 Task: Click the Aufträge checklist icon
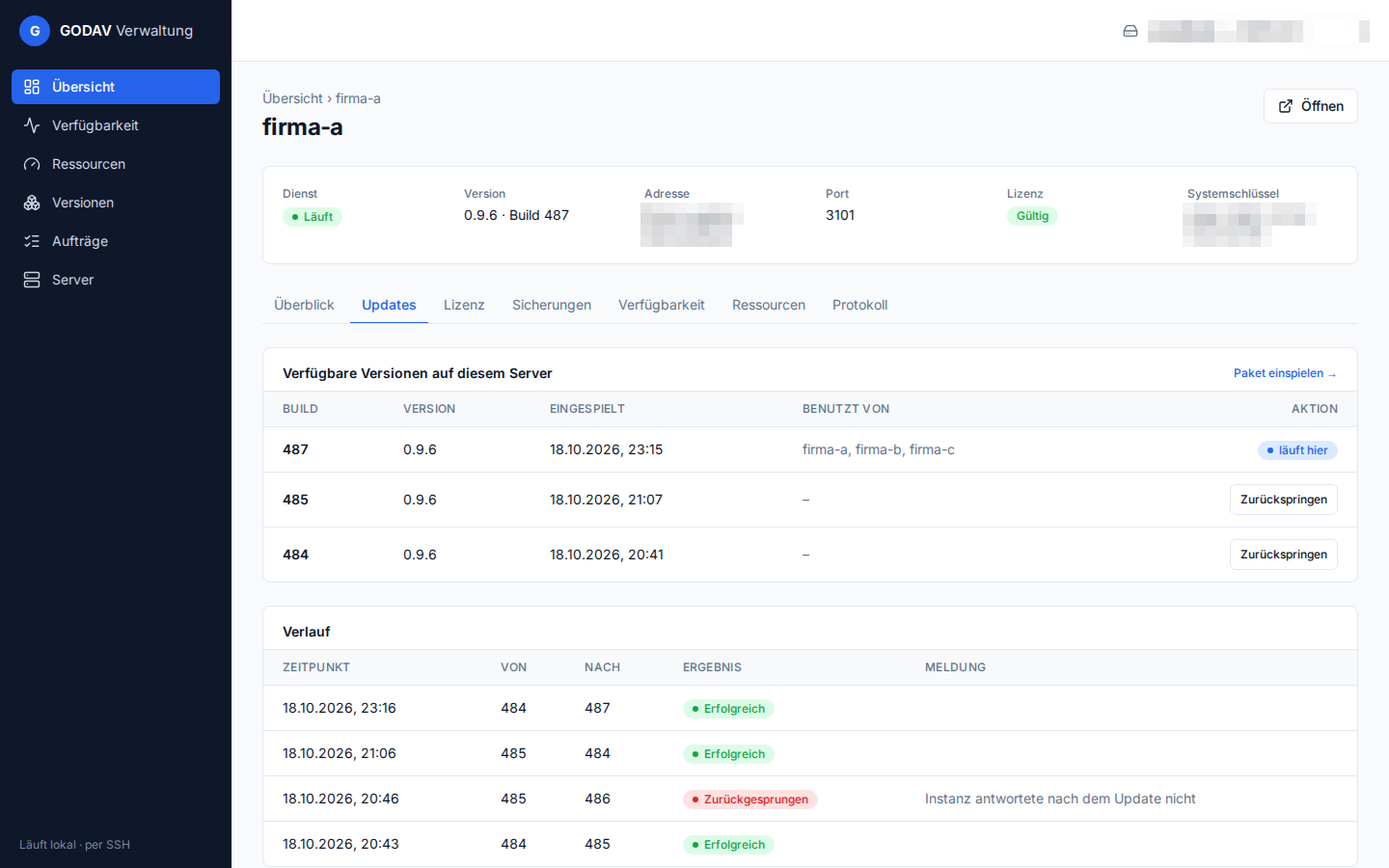point(32,241)
